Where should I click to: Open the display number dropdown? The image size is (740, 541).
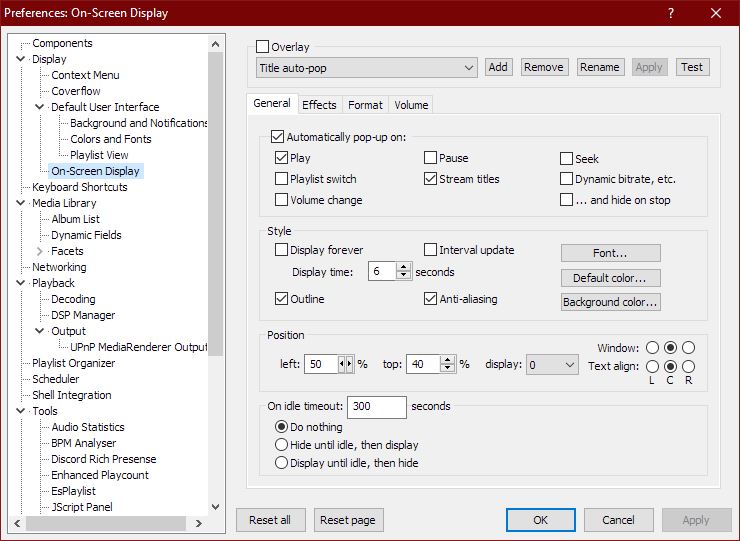[x=552, y=365]
